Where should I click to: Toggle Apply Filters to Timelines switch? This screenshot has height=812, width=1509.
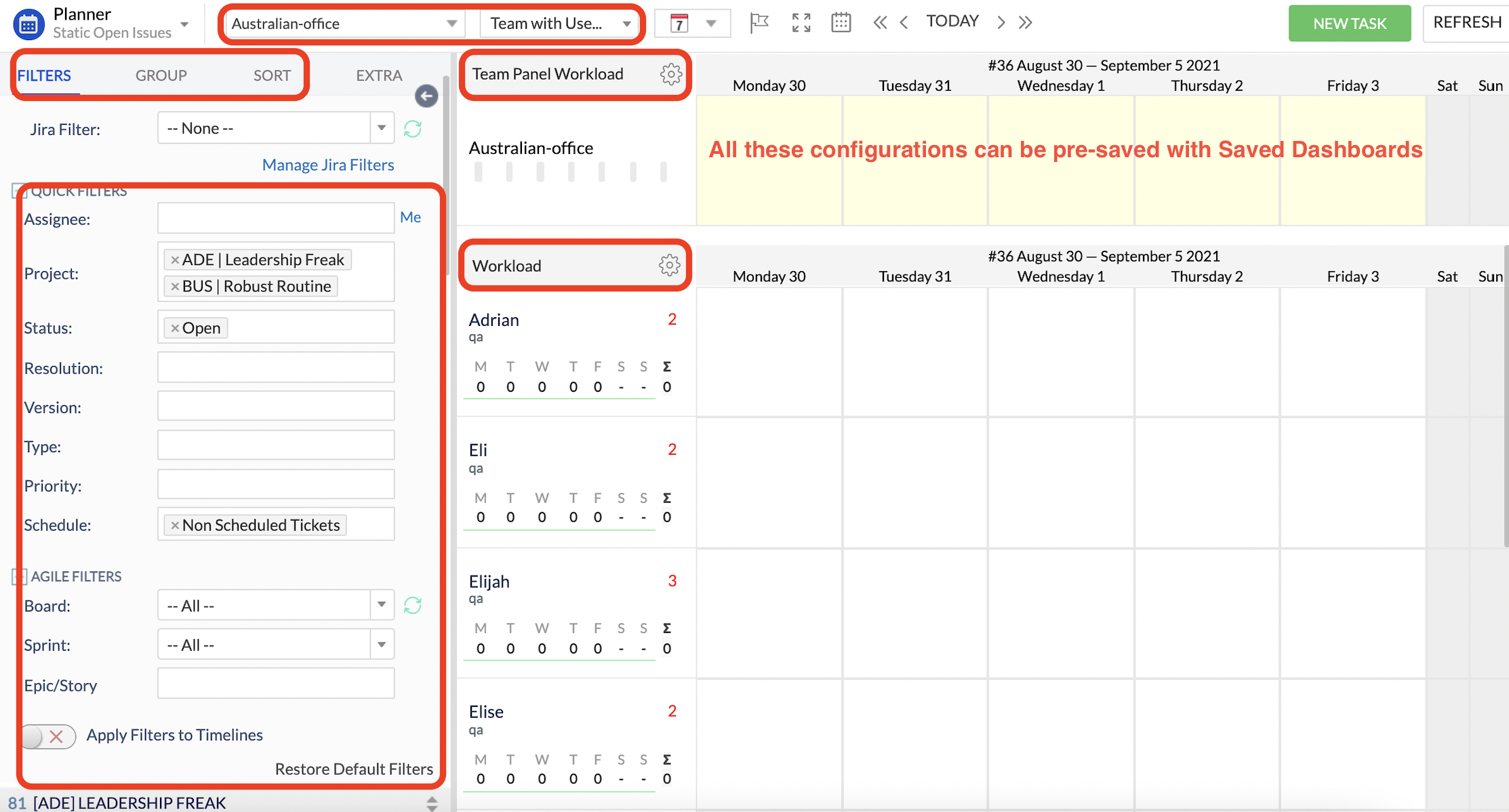pyautogui.click(x=47, y=736)
